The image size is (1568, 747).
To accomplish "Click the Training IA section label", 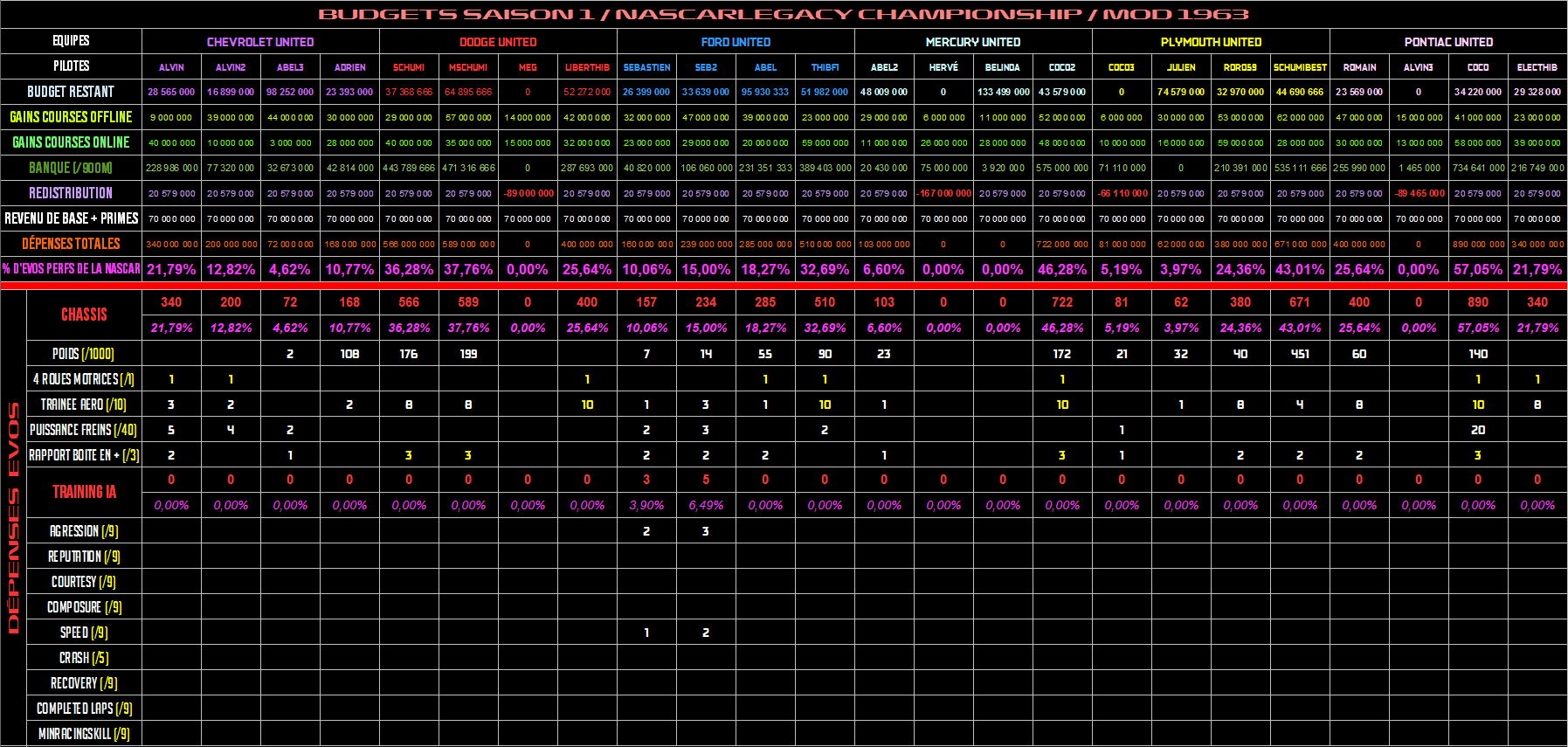I will (x=84, y=492).
